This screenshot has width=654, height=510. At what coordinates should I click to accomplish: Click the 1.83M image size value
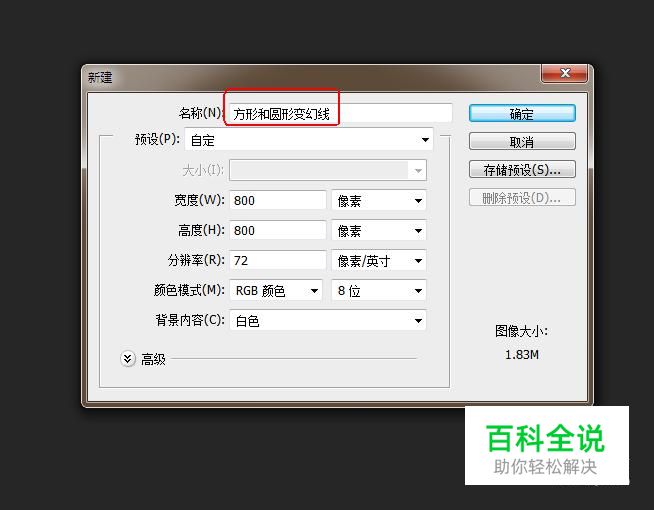pos(522,355)
